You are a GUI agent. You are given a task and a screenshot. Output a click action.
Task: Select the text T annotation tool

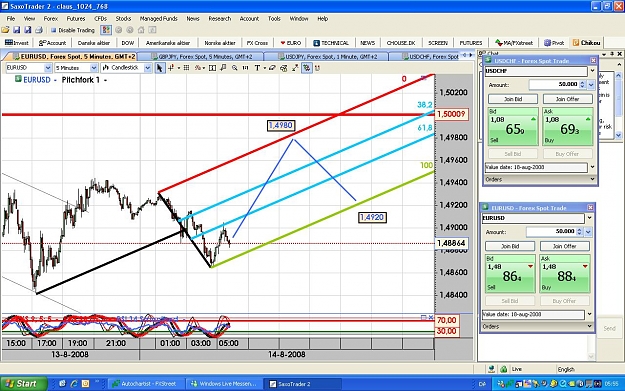pyautogui.click(x=257, y=68)
